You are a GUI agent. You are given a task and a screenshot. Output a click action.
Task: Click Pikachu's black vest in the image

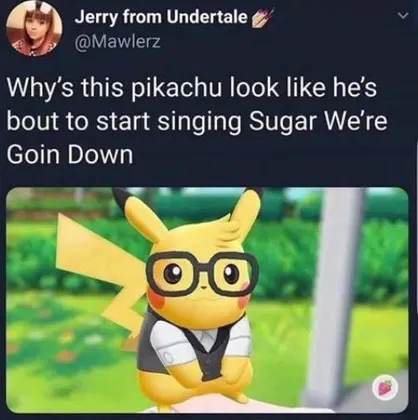coord(208,347)
